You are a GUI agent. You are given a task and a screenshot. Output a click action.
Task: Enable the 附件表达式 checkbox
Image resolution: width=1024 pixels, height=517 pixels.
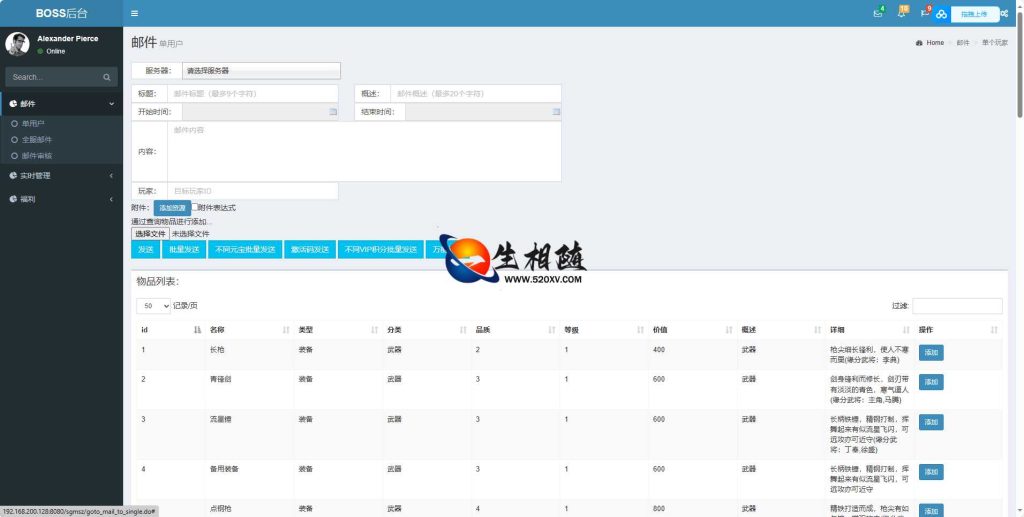point(195,207)
